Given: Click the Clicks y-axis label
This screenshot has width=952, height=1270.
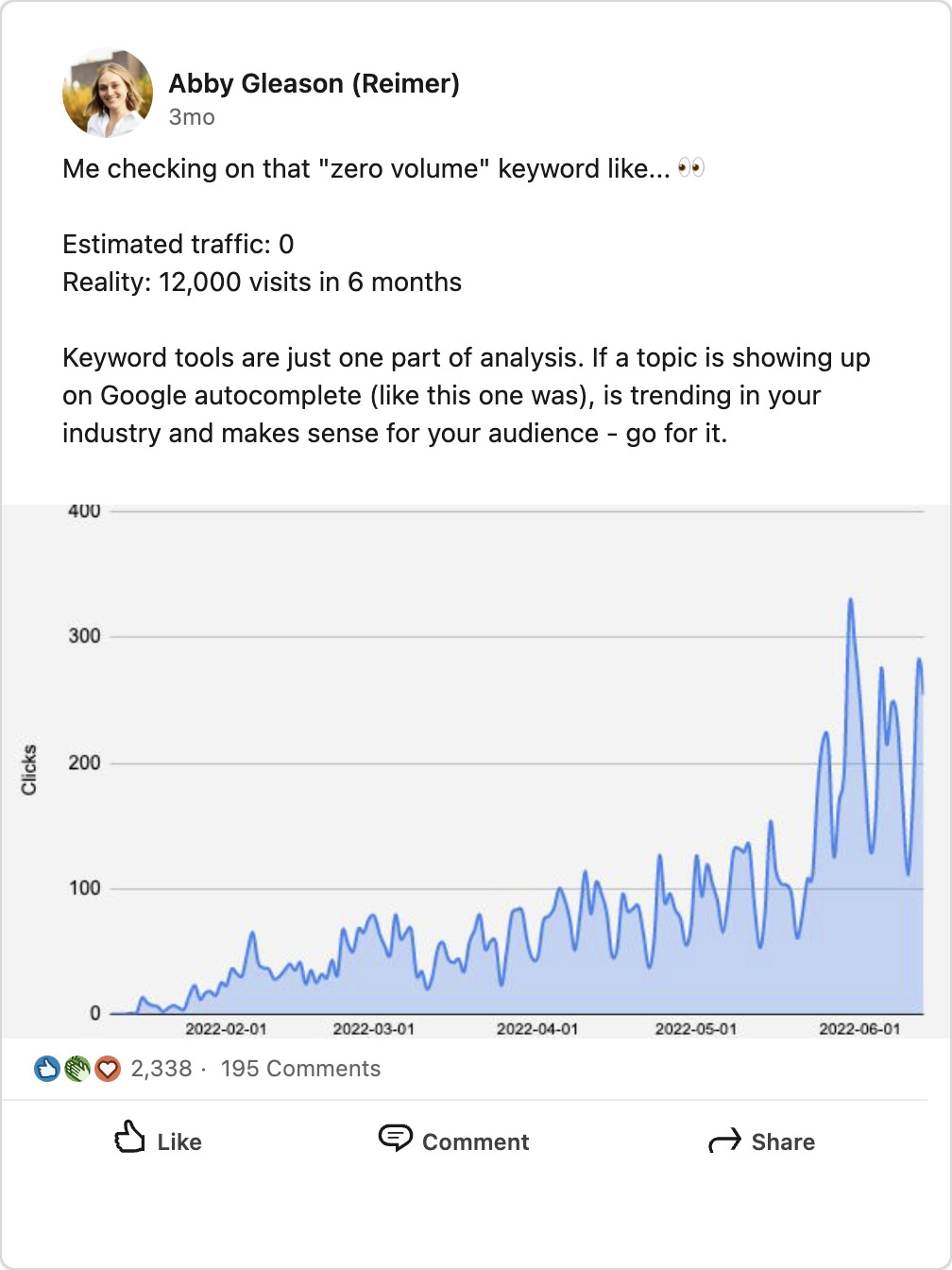Looking at the screenshot, I should [29, 765].
